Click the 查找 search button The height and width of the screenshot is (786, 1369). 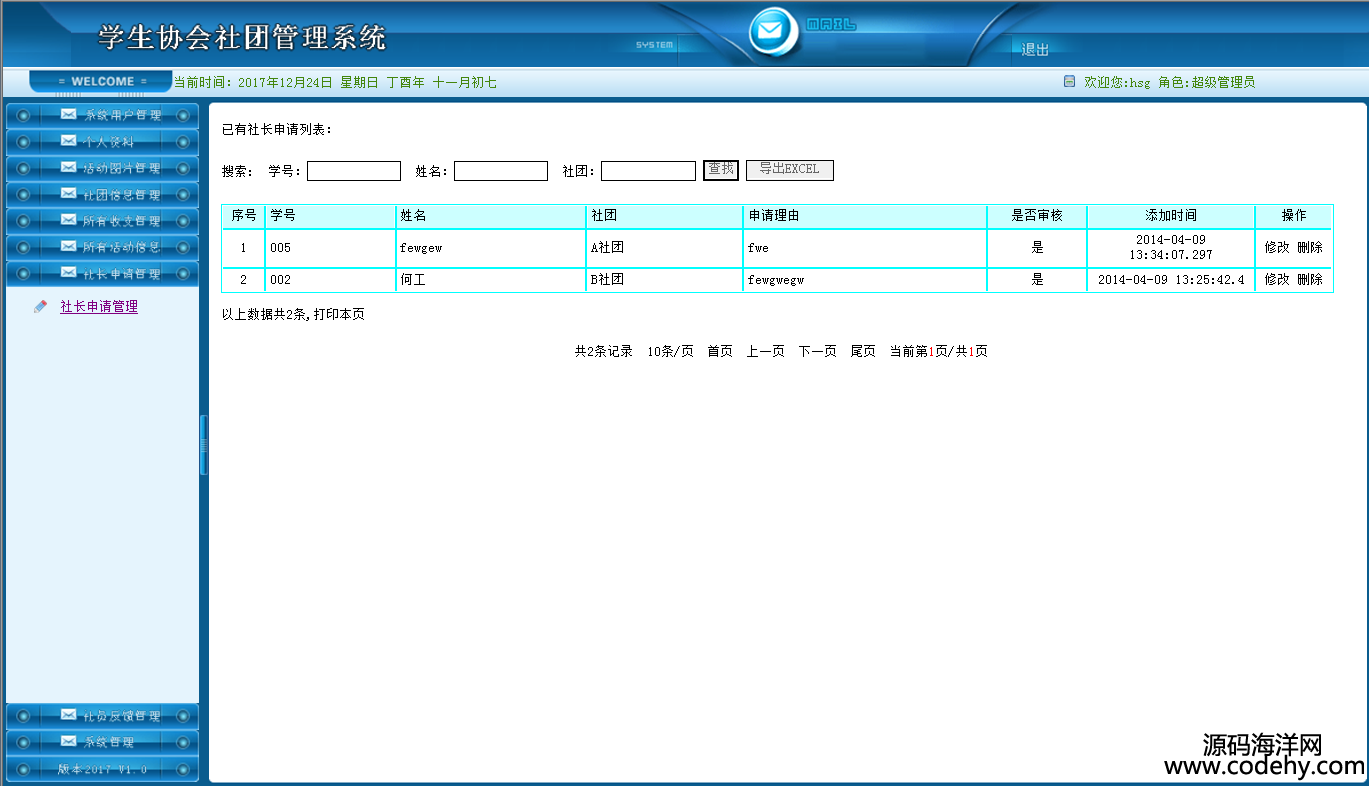tap(720, 170)
